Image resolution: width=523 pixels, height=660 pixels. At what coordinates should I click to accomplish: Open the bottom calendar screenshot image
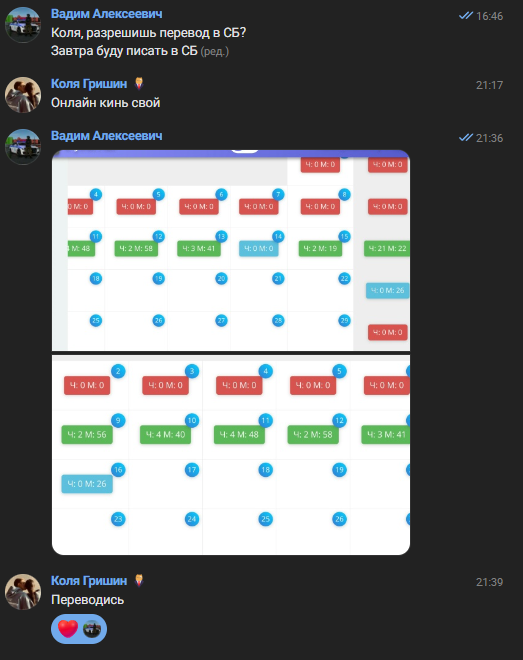tap(231, 455)
